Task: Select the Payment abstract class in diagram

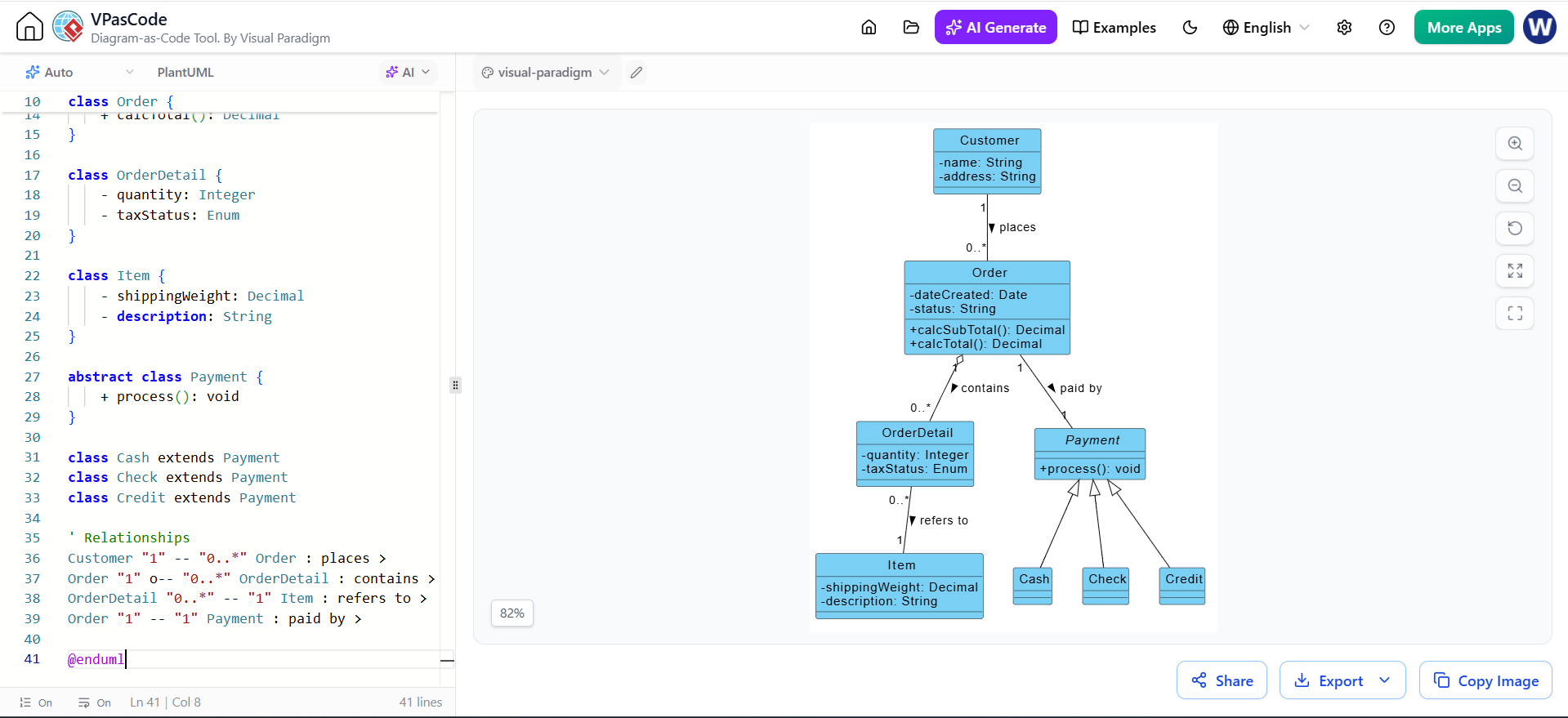Action: click(x=1090, y=453)
